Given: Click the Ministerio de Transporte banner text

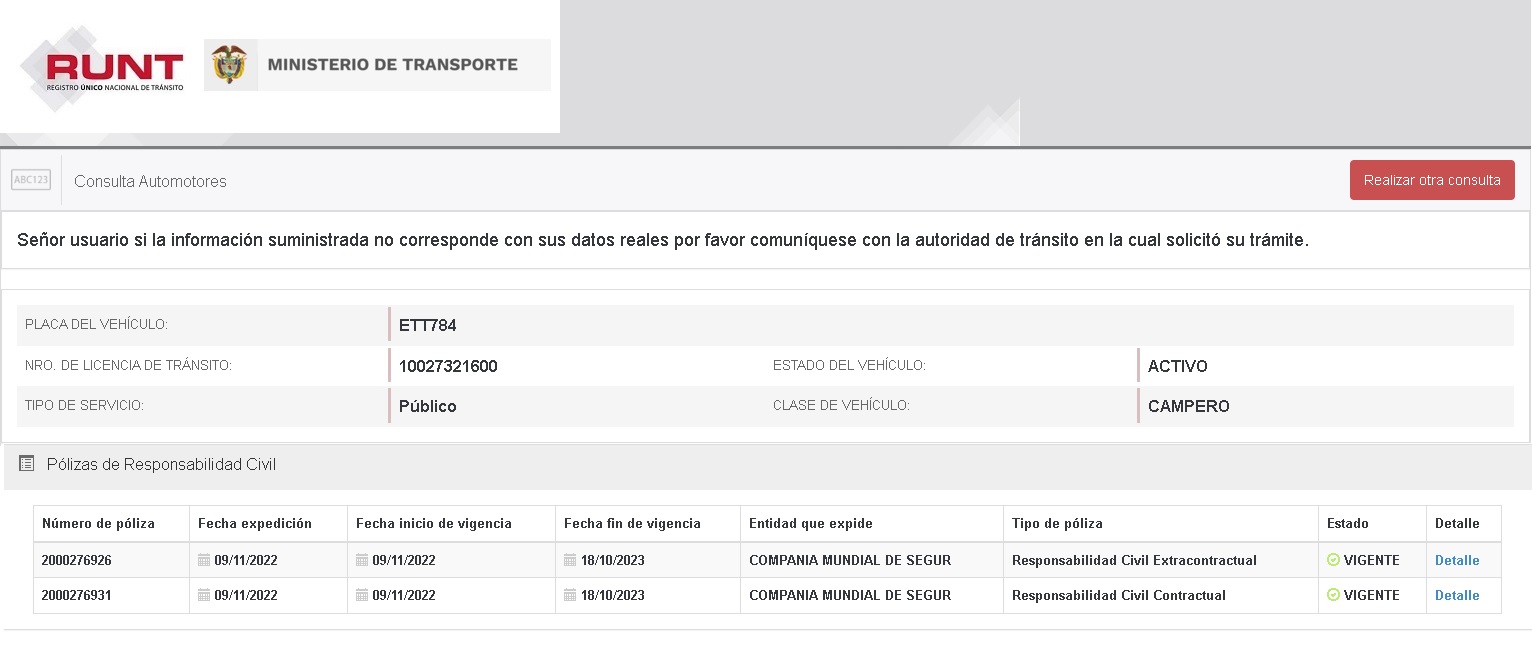Looking at the screenshot, I should (x=392, y=65).
